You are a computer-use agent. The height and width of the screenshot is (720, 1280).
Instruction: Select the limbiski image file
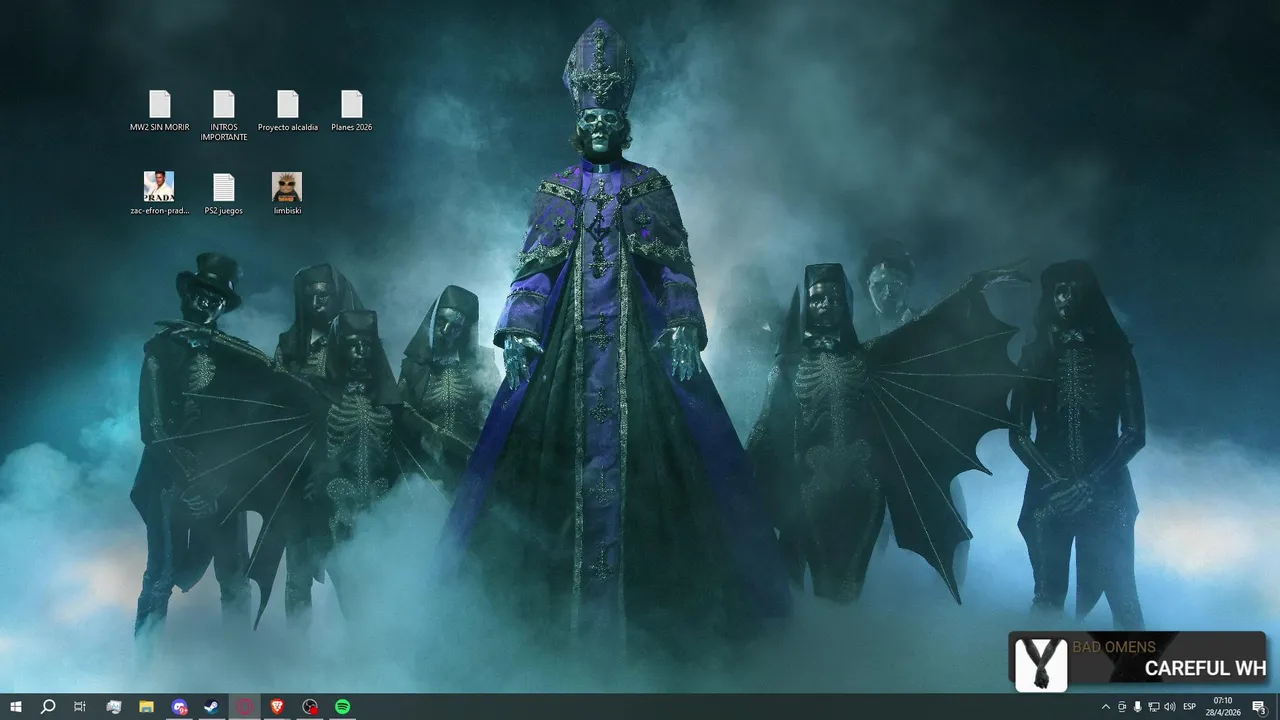click(287, 194)
